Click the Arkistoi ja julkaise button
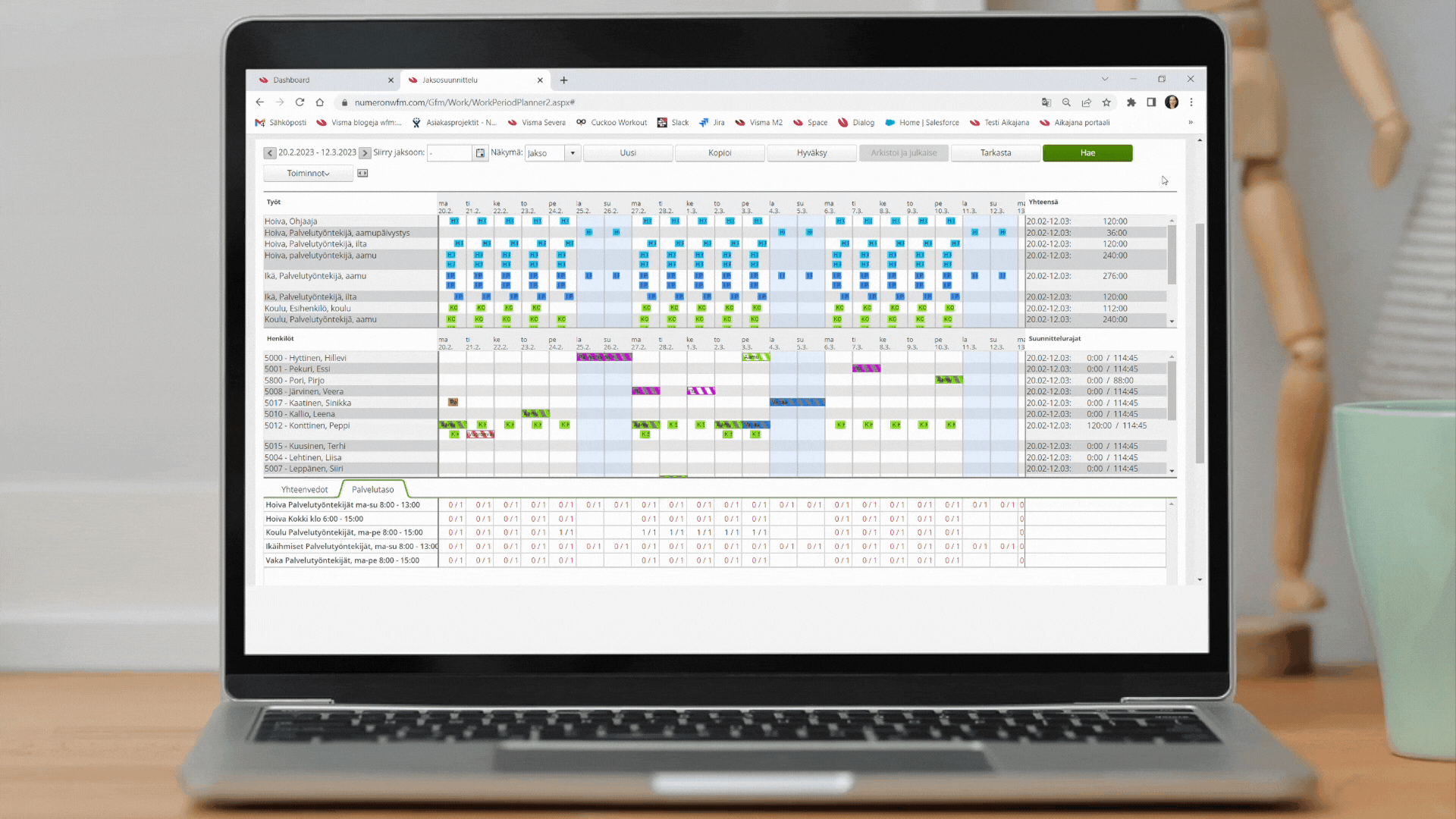1456x819 pixels. 902,152
